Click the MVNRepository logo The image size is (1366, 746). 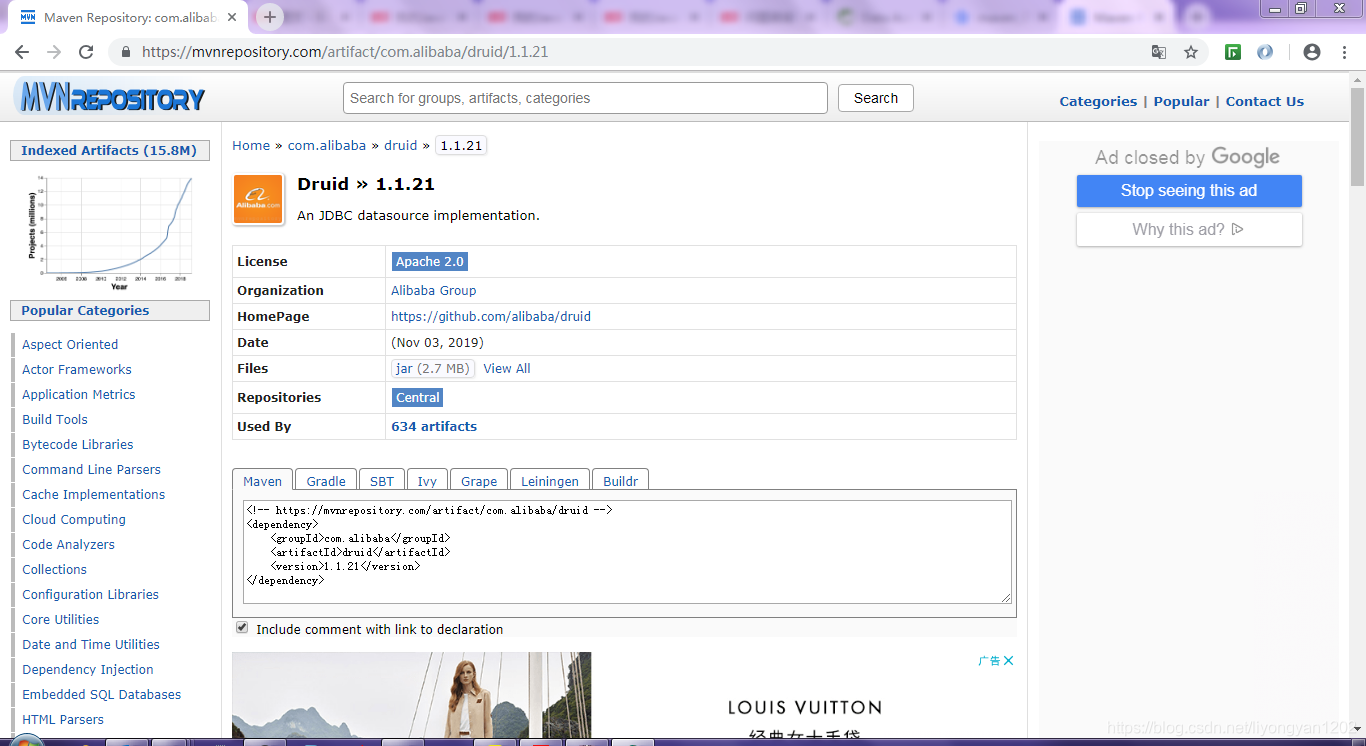coord(109,98)
